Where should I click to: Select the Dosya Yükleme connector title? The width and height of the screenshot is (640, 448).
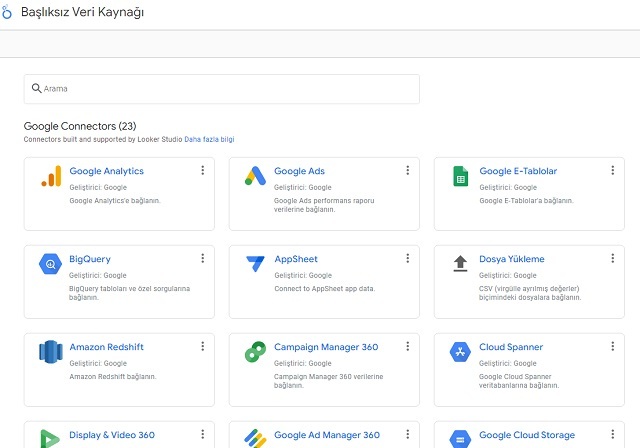pos(512,259)
